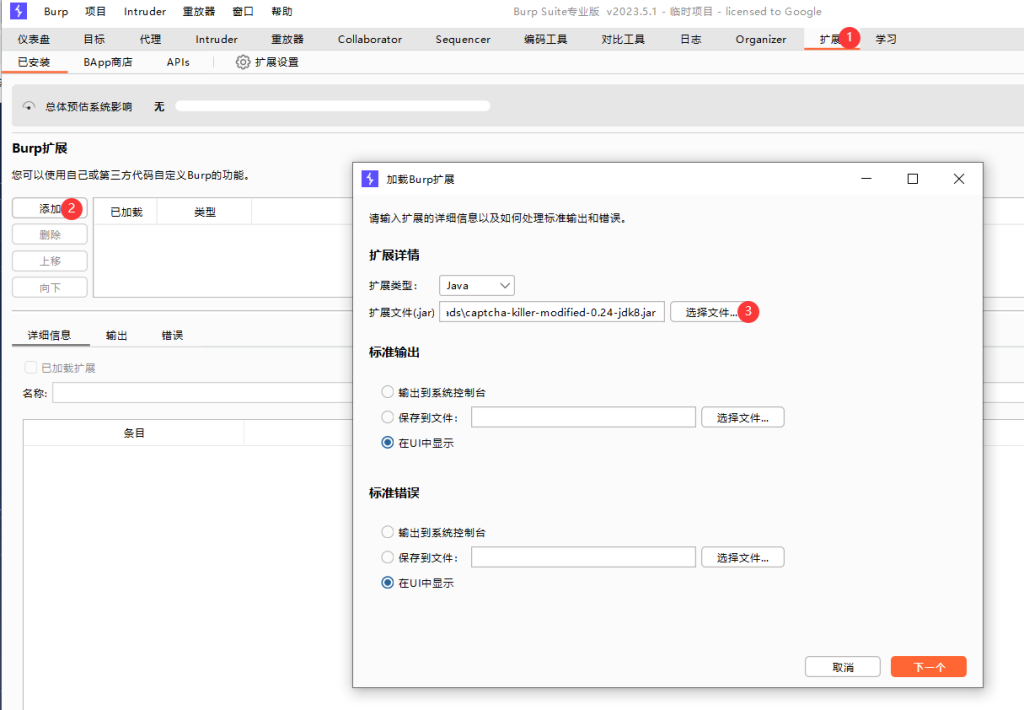Switch to the 仪表盘 tab

[x=34, y=39]
